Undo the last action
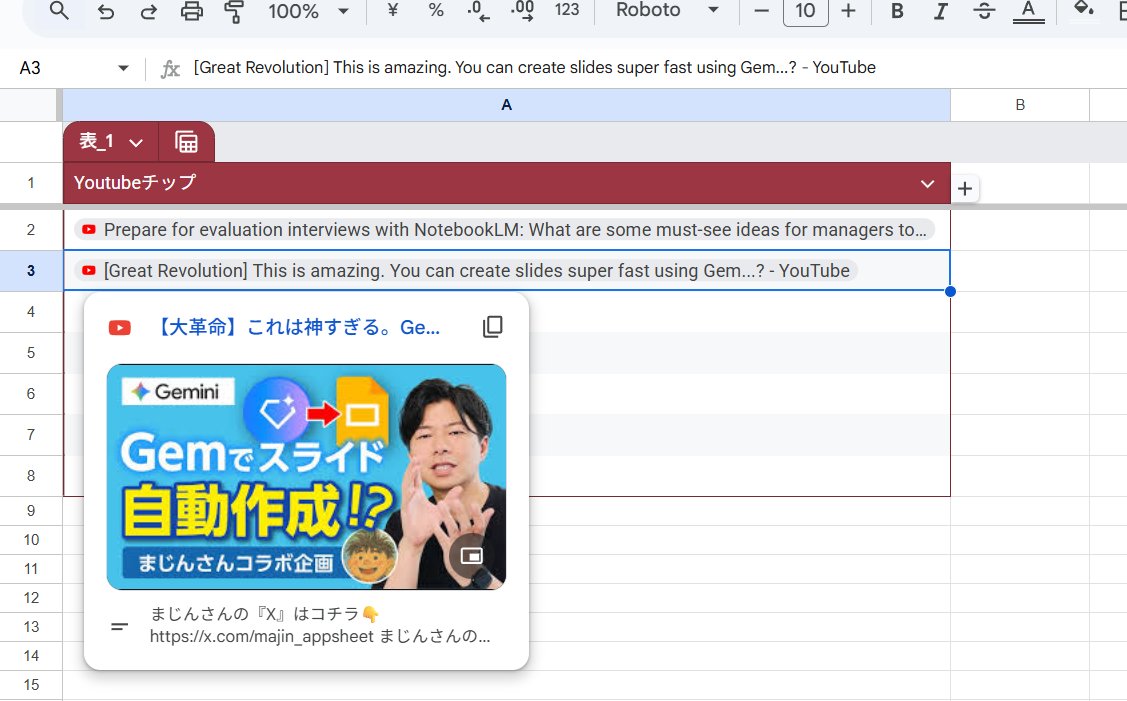The image size is (1127, 701). 106,12
